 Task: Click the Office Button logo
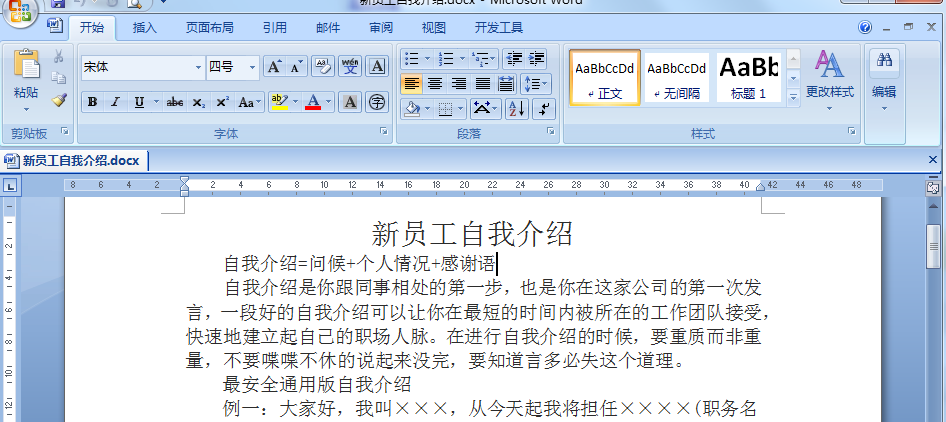pyautogui.click(x=20, y=11)
